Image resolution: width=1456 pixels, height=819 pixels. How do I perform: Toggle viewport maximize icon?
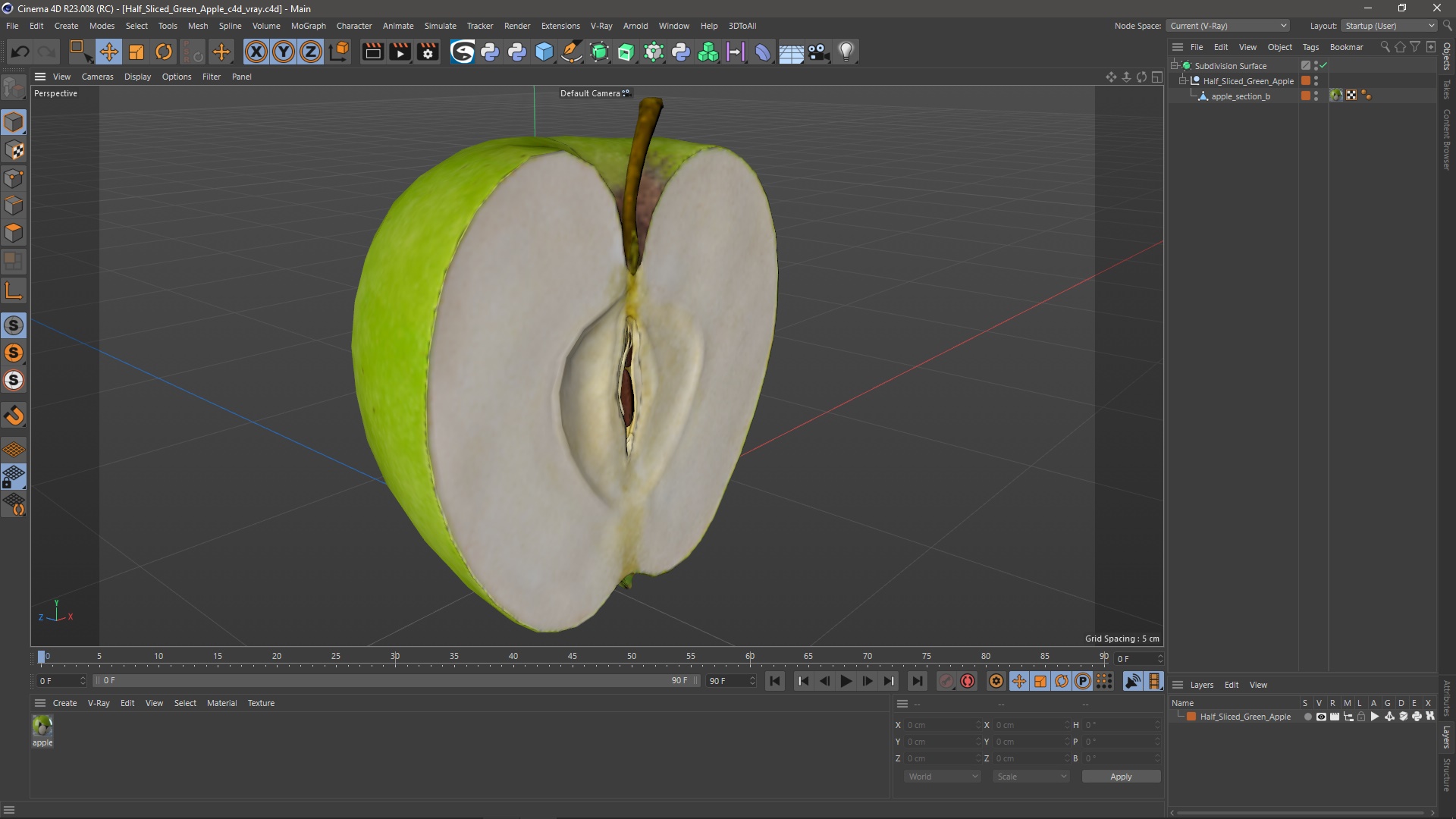[1157, 77]
